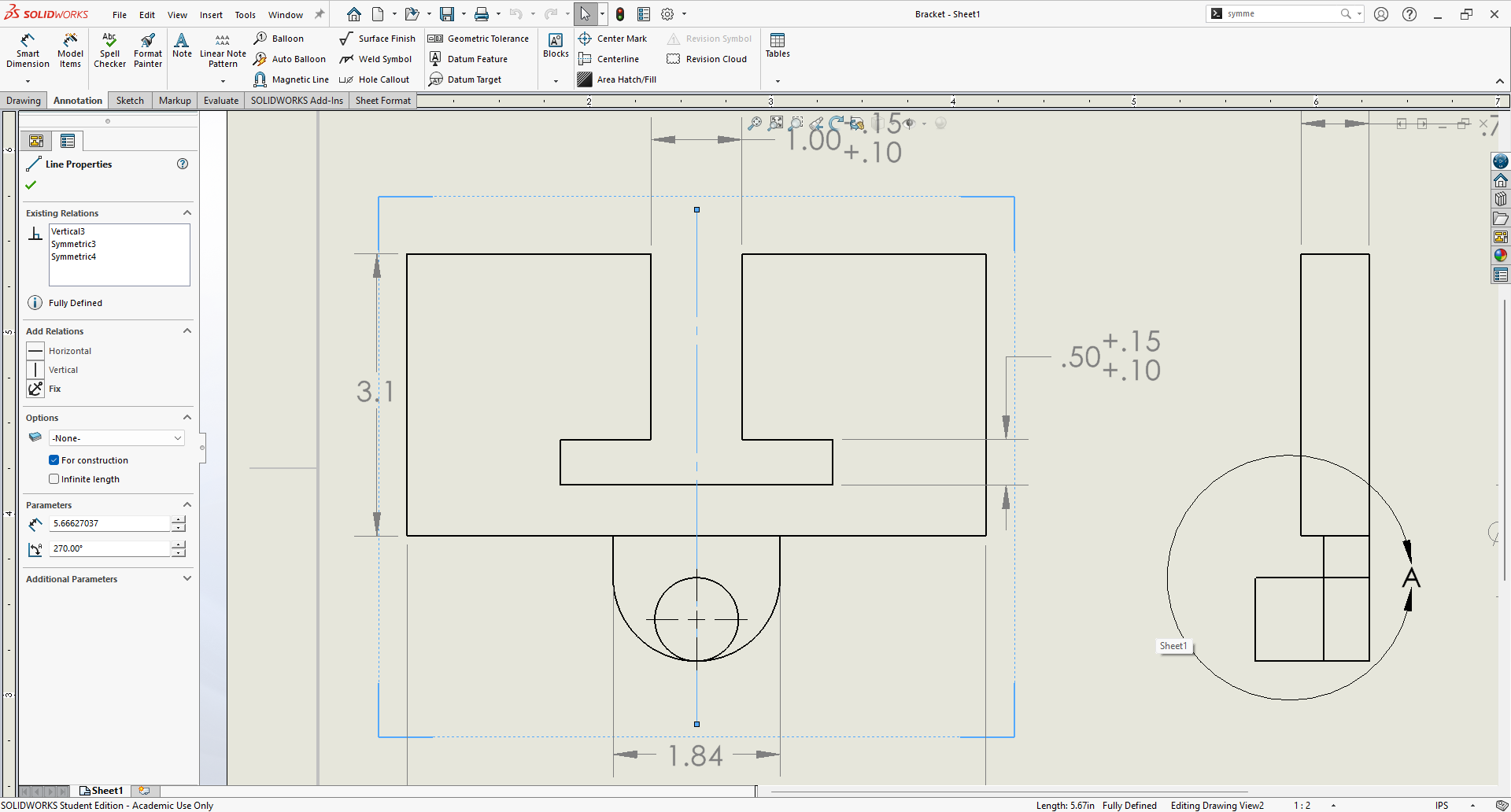Screen dimensions: 1511x812
Task: Collapse the Options section
Action: [187, 418]
